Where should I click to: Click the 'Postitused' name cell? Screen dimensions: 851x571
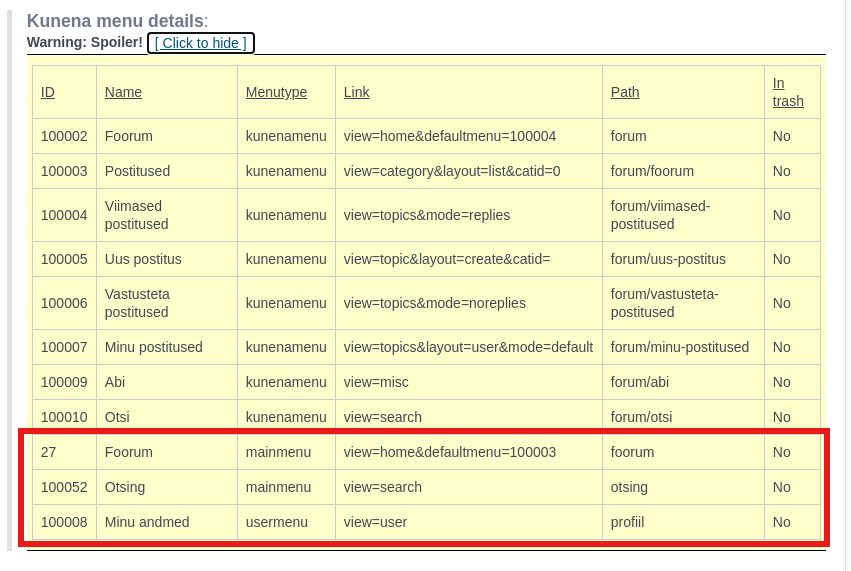(137, 171)
